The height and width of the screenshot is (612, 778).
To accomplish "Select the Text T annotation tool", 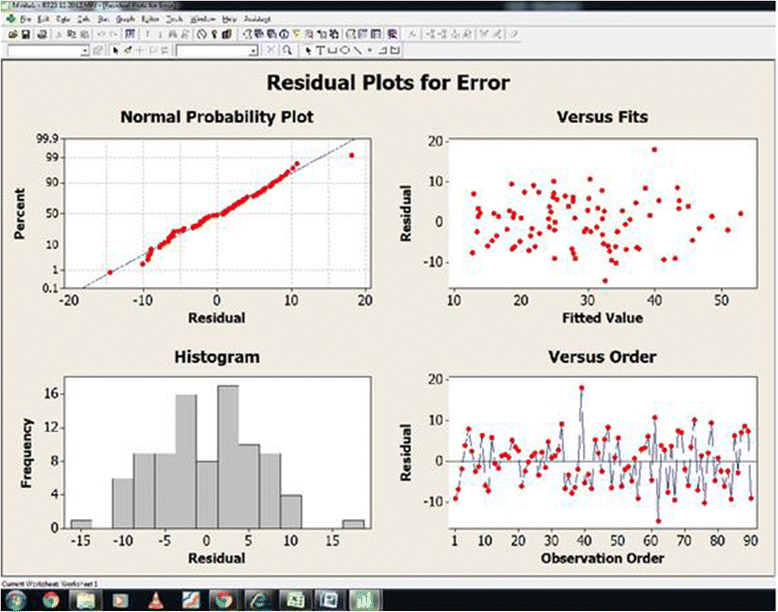I will click(321, 50).
